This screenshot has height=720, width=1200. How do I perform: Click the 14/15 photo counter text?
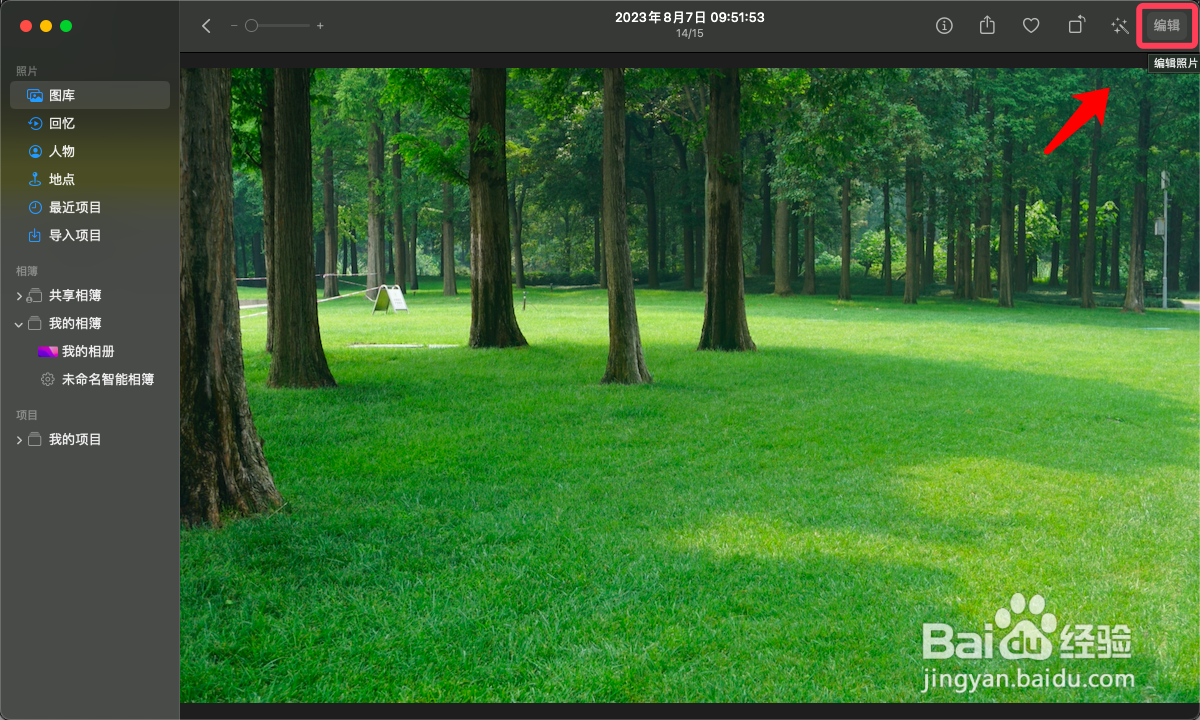point(690,34)
